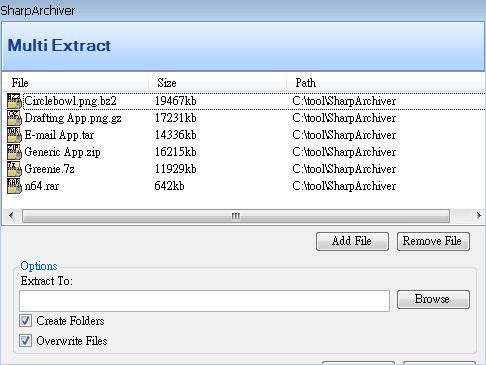
Task: Click Browse to choose the extract destination
Action: point(433,299)
